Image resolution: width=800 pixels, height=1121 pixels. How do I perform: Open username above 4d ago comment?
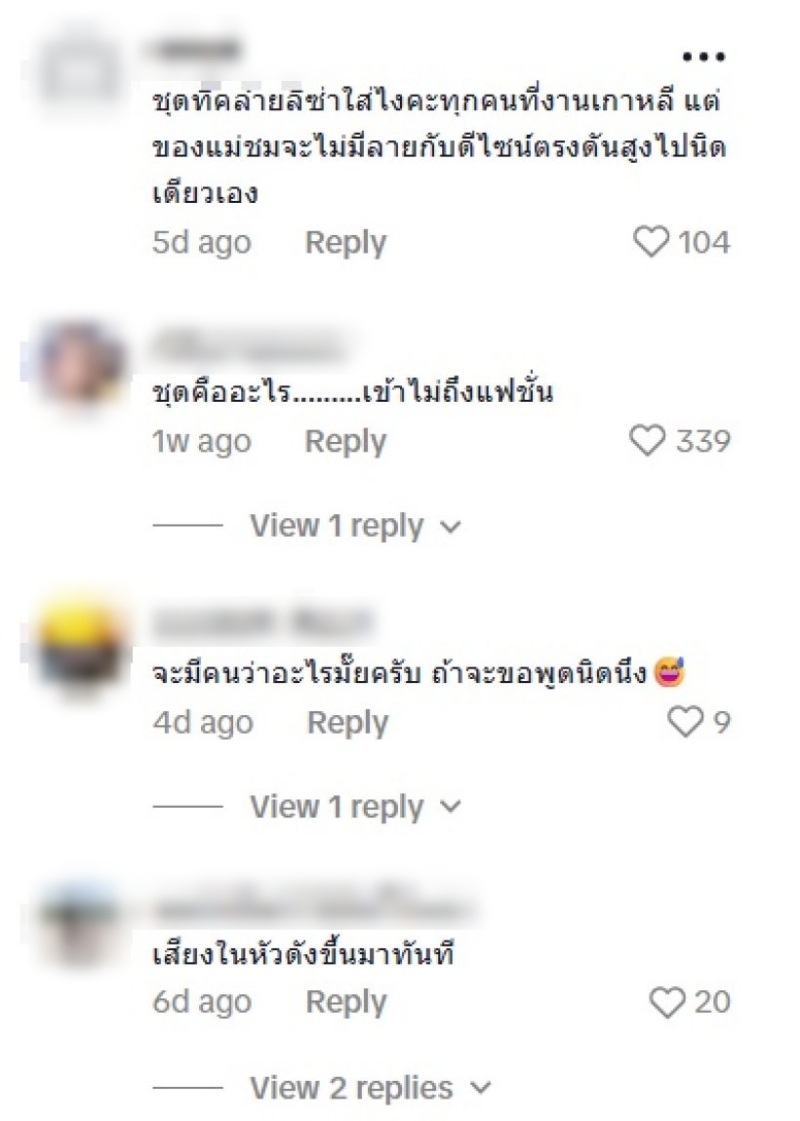point(262,623)
